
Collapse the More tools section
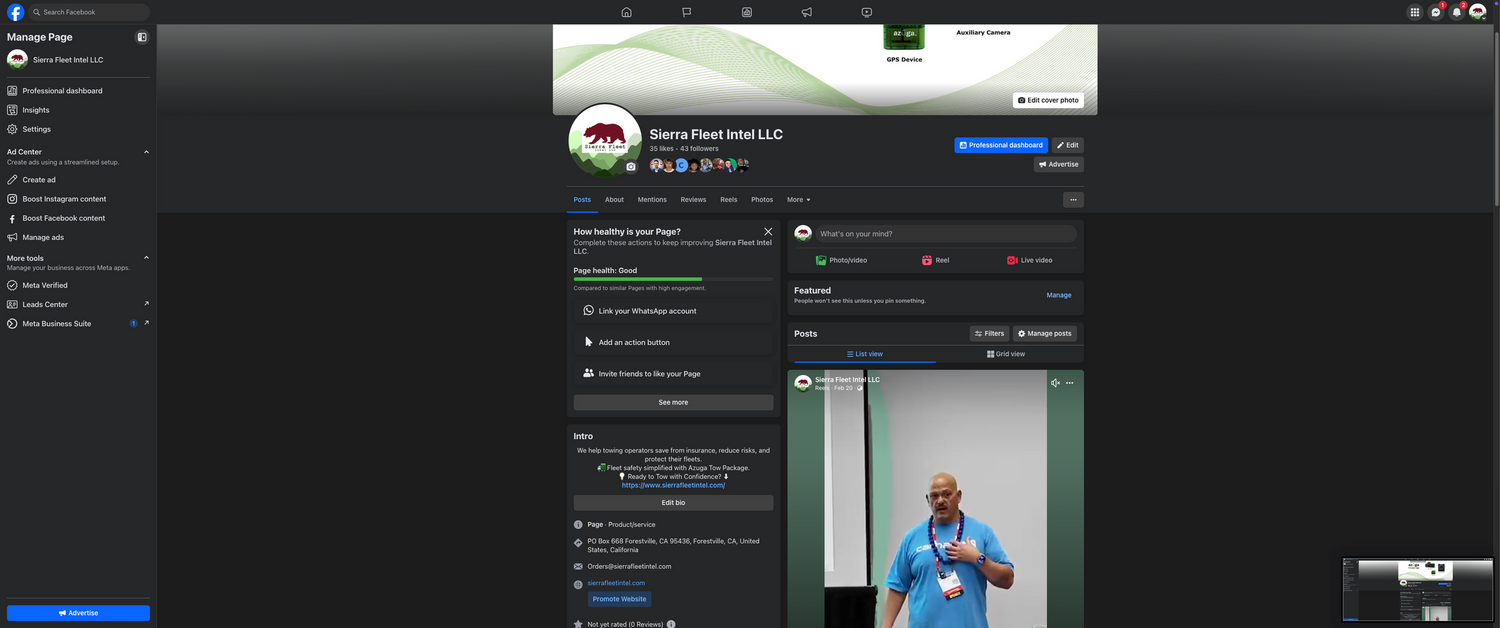click(x=146, y=258)
